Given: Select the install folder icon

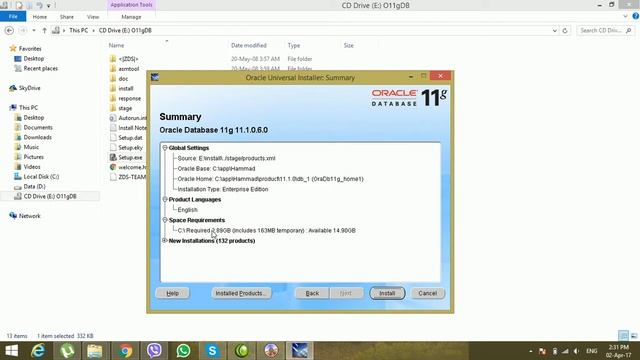Looking at the screenshot, I should click(113, 88).
